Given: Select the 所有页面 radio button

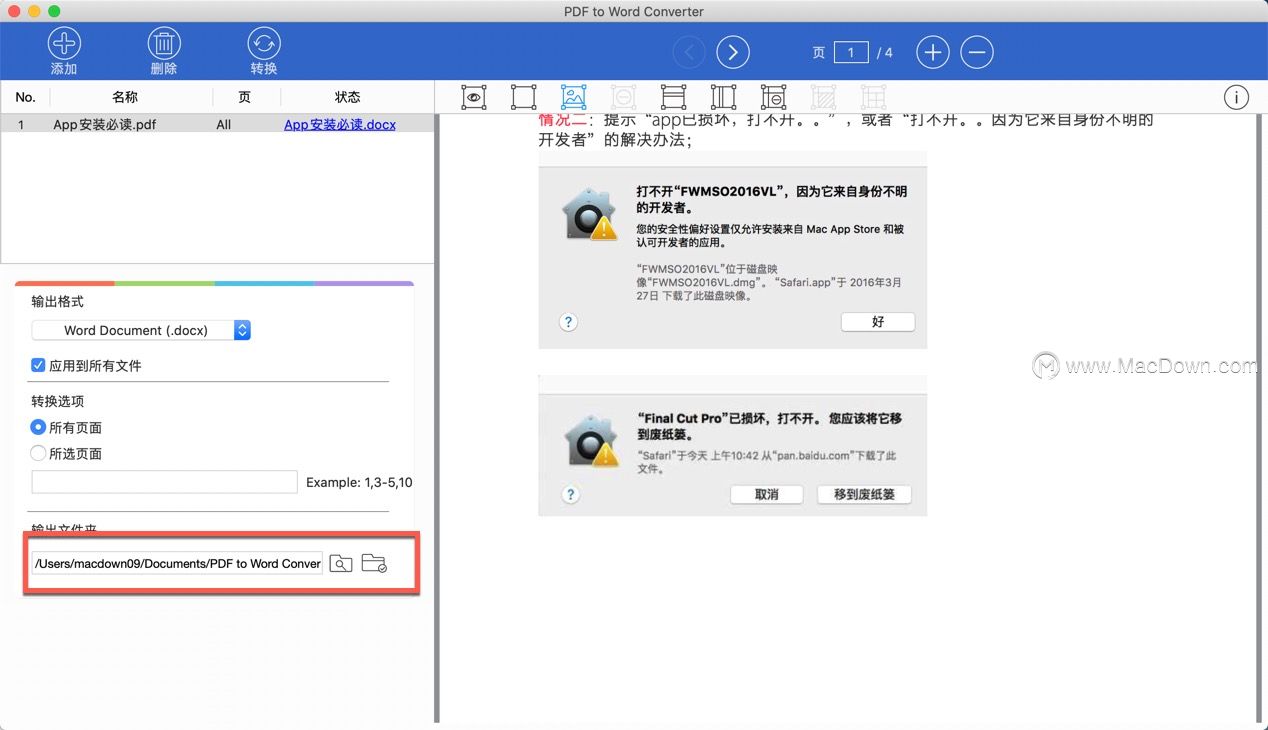Looking at the screenshot, I should click(38, 427).
